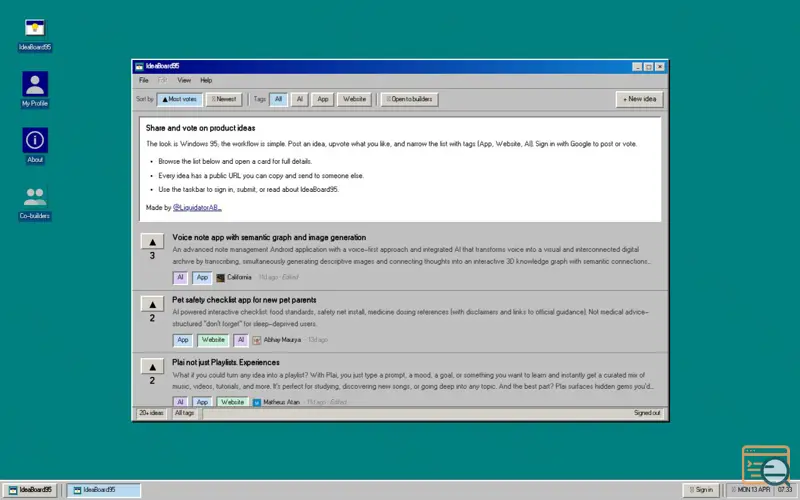This screenshot has width=800, height=500.
Task: Click the California author name
Action: 239,278
